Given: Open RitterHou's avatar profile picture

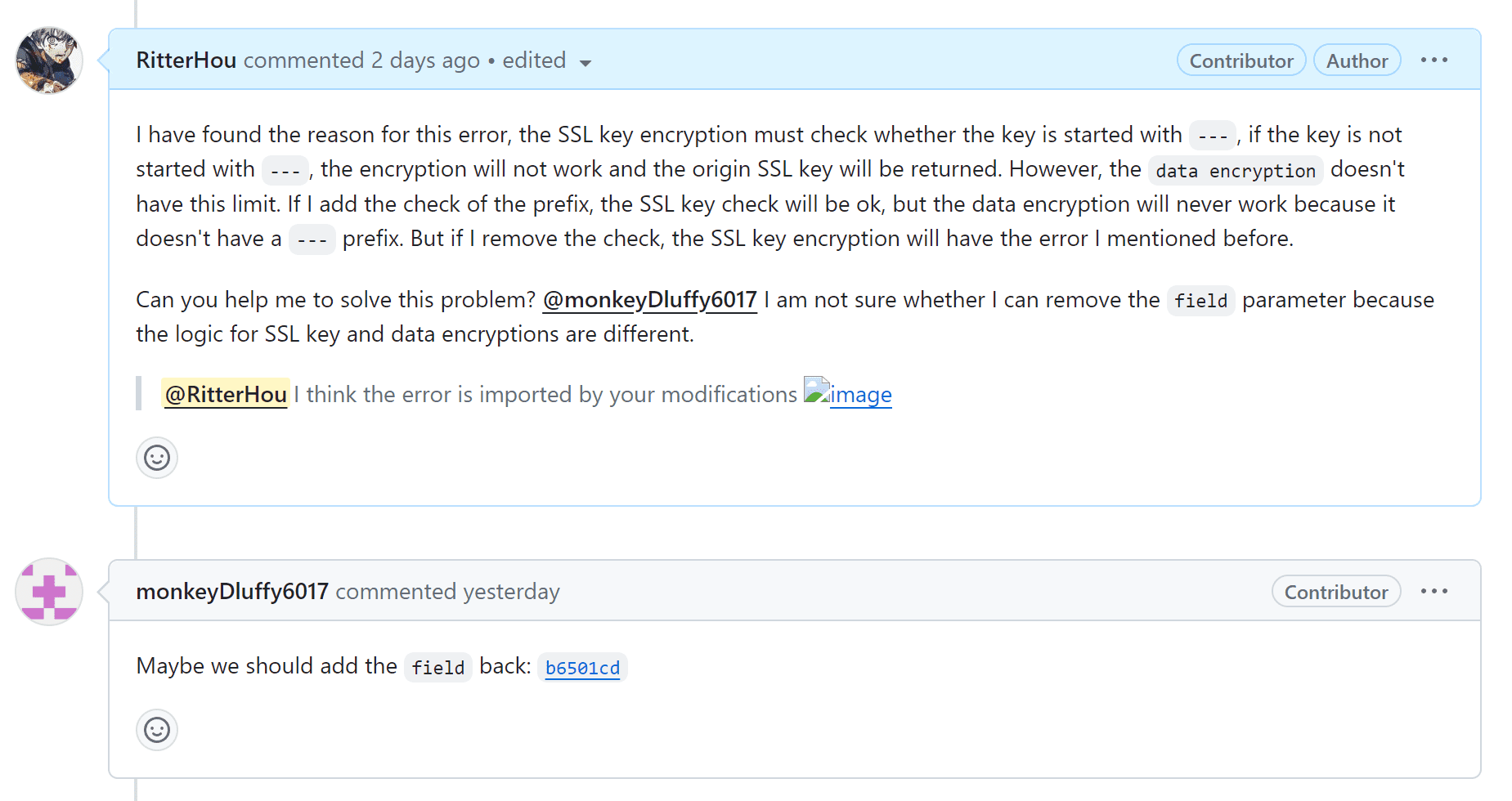Looking at the screenshot, I should pos(49,60).
